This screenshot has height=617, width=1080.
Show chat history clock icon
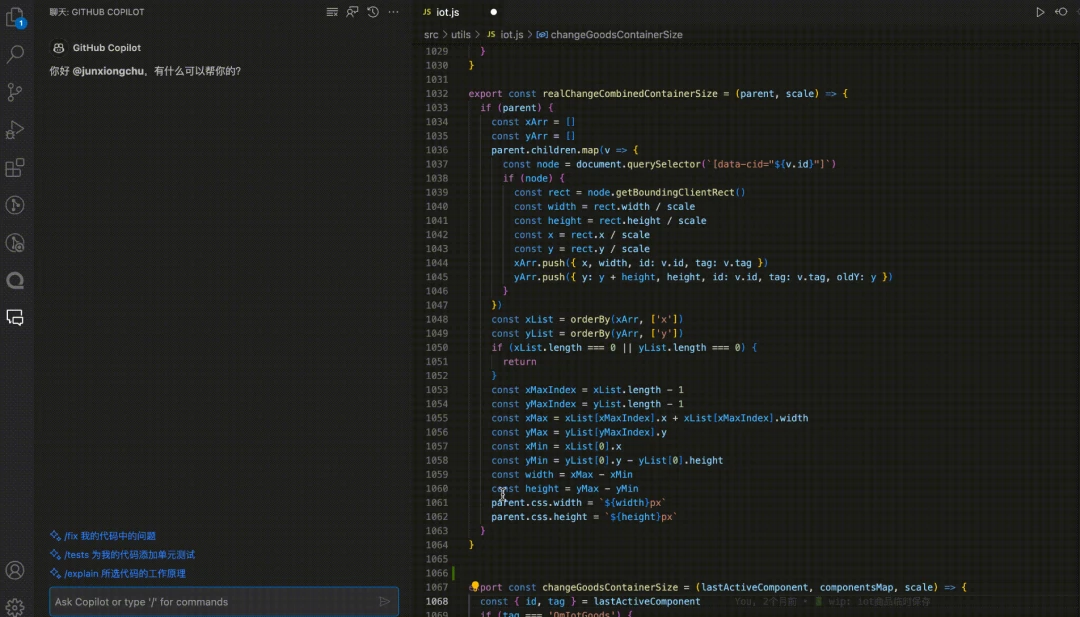[x=373, y=12]
